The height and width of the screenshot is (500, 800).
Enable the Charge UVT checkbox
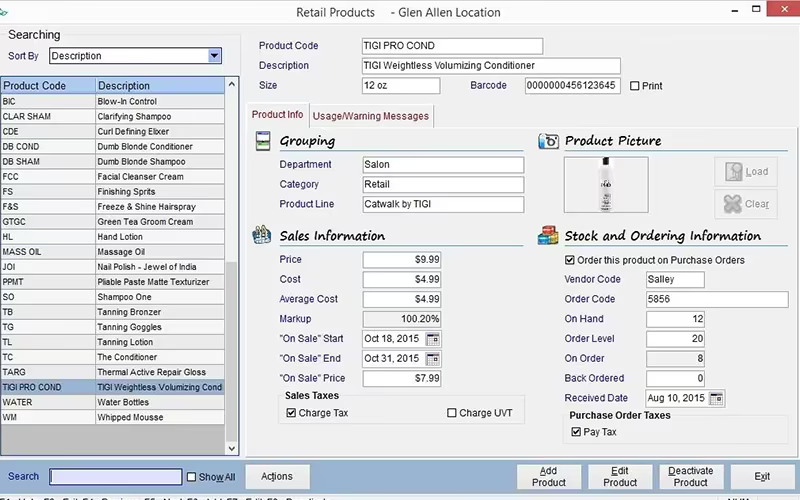pyautogui.click(x=452, y=413)
